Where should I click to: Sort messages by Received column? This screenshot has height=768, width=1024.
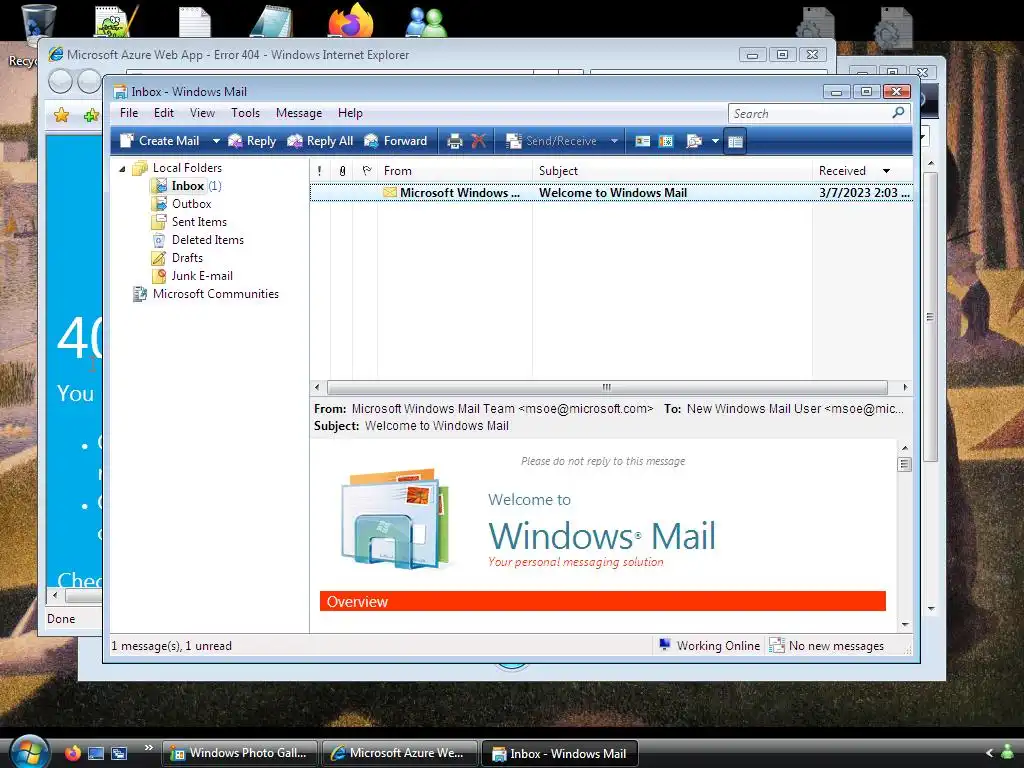(862, 171)
